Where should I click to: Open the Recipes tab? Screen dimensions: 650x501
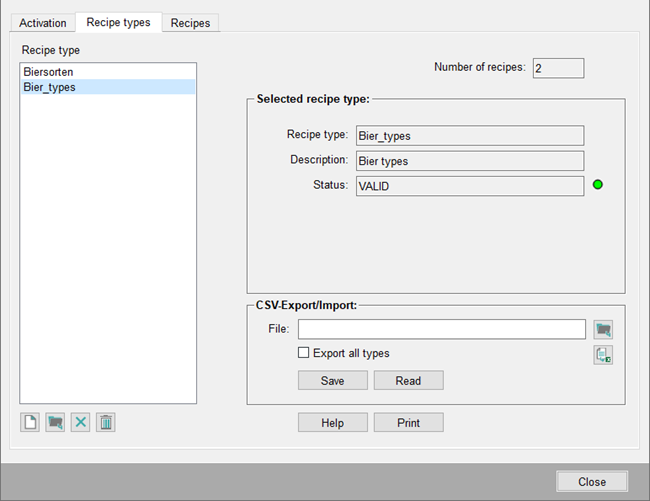click(x=190, y=23)
